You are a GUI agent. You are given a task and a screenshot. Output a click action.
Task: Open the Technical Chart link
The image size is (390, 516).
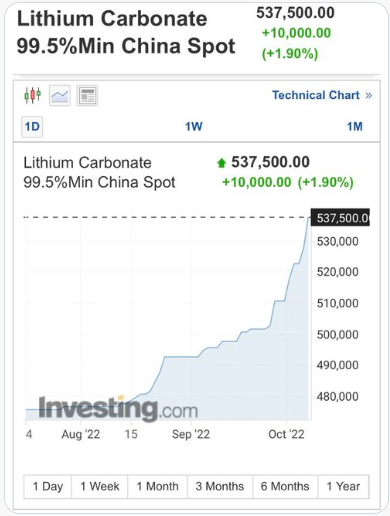click(316, 95)
